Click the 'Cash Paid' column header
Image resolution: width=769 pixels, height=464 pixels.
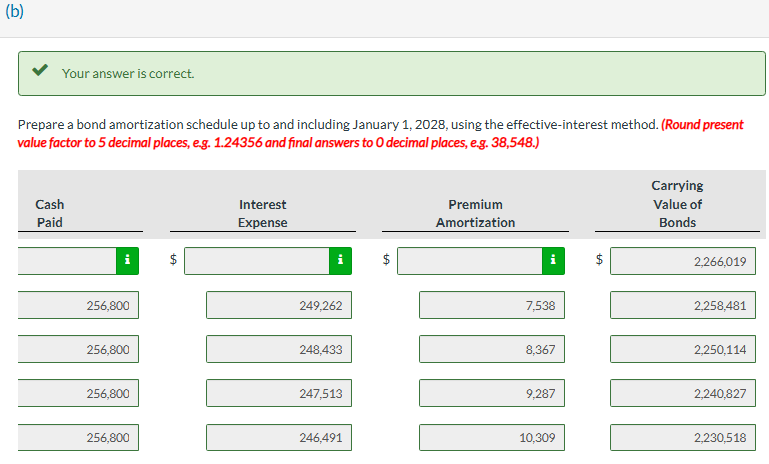click(50, 213)
